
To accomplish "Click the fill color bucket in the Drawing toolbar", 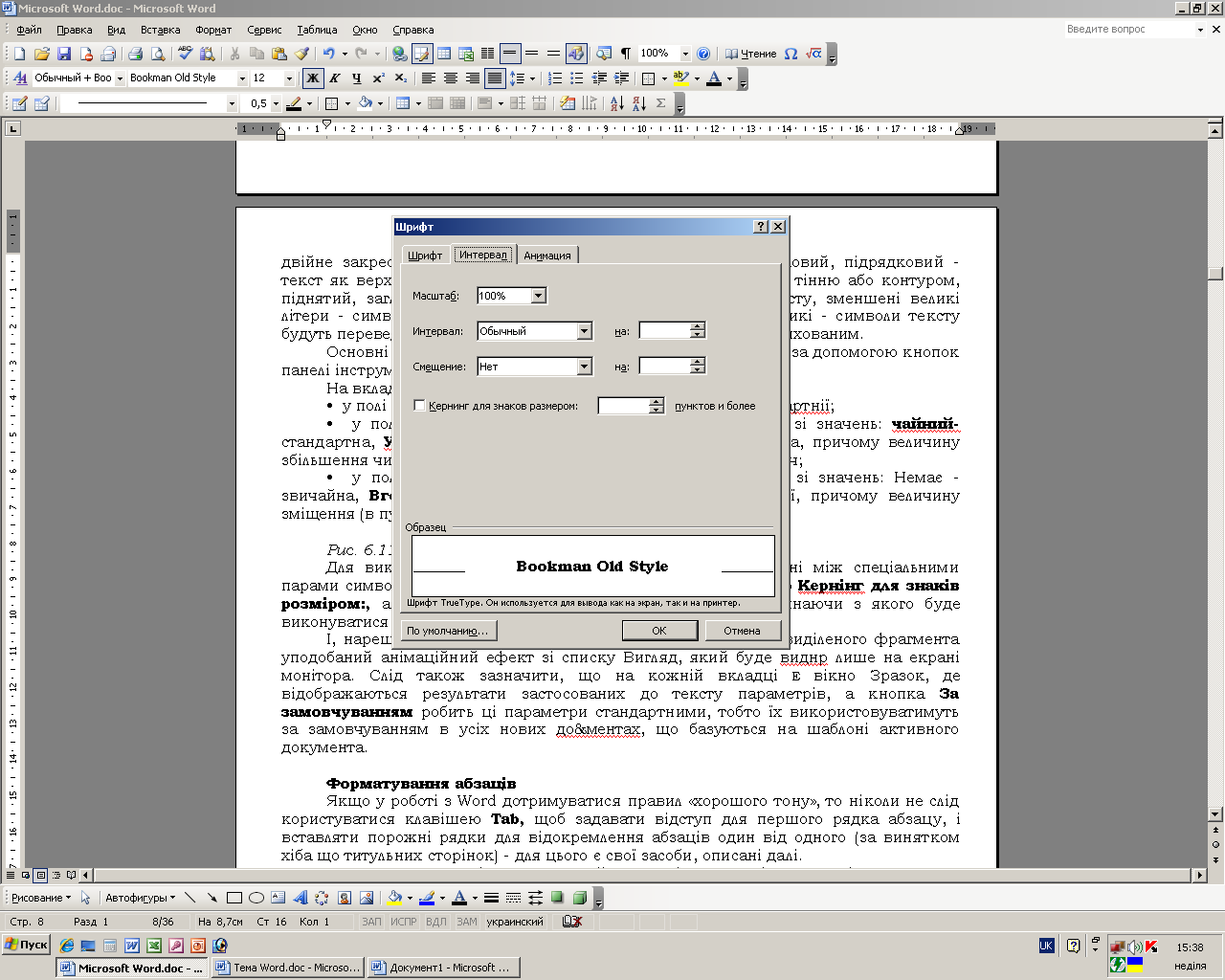I will pos(394,898).
